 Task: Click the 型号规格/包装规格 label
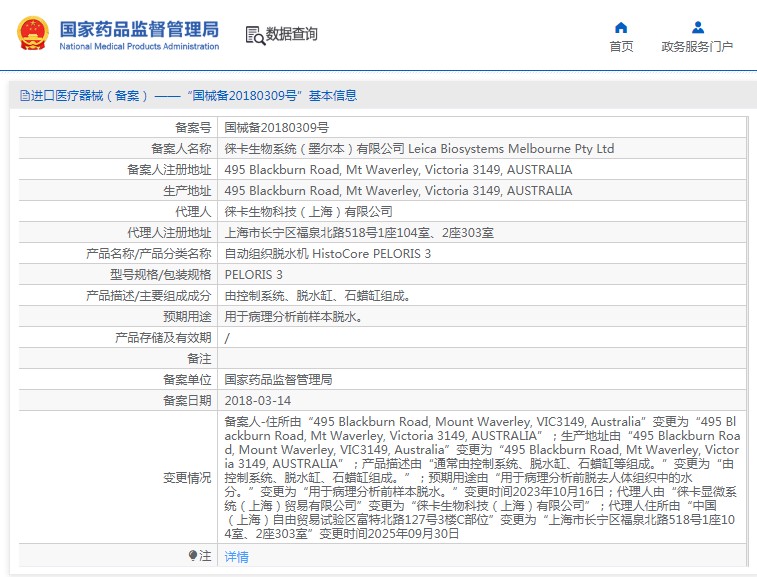point(161,275)
